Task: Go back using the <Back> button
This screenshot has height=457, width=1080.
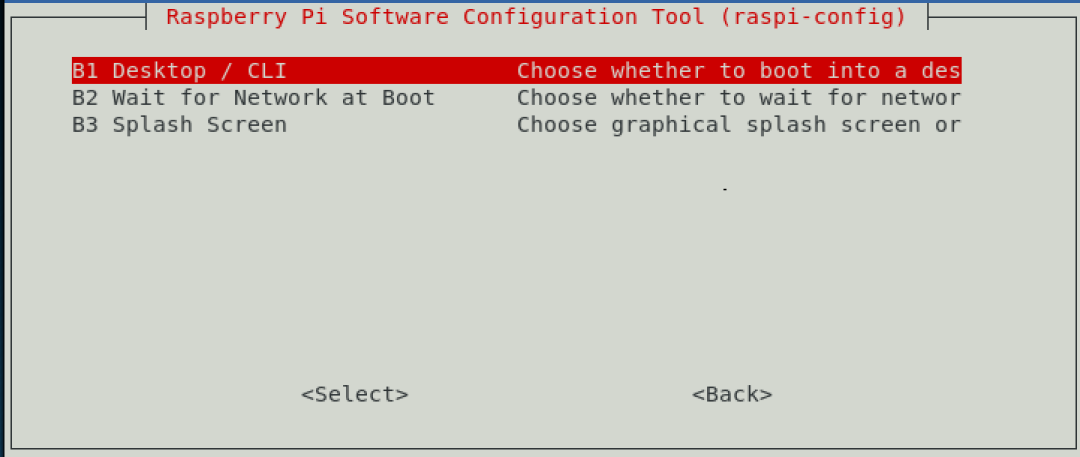Action: coord(732,394)
